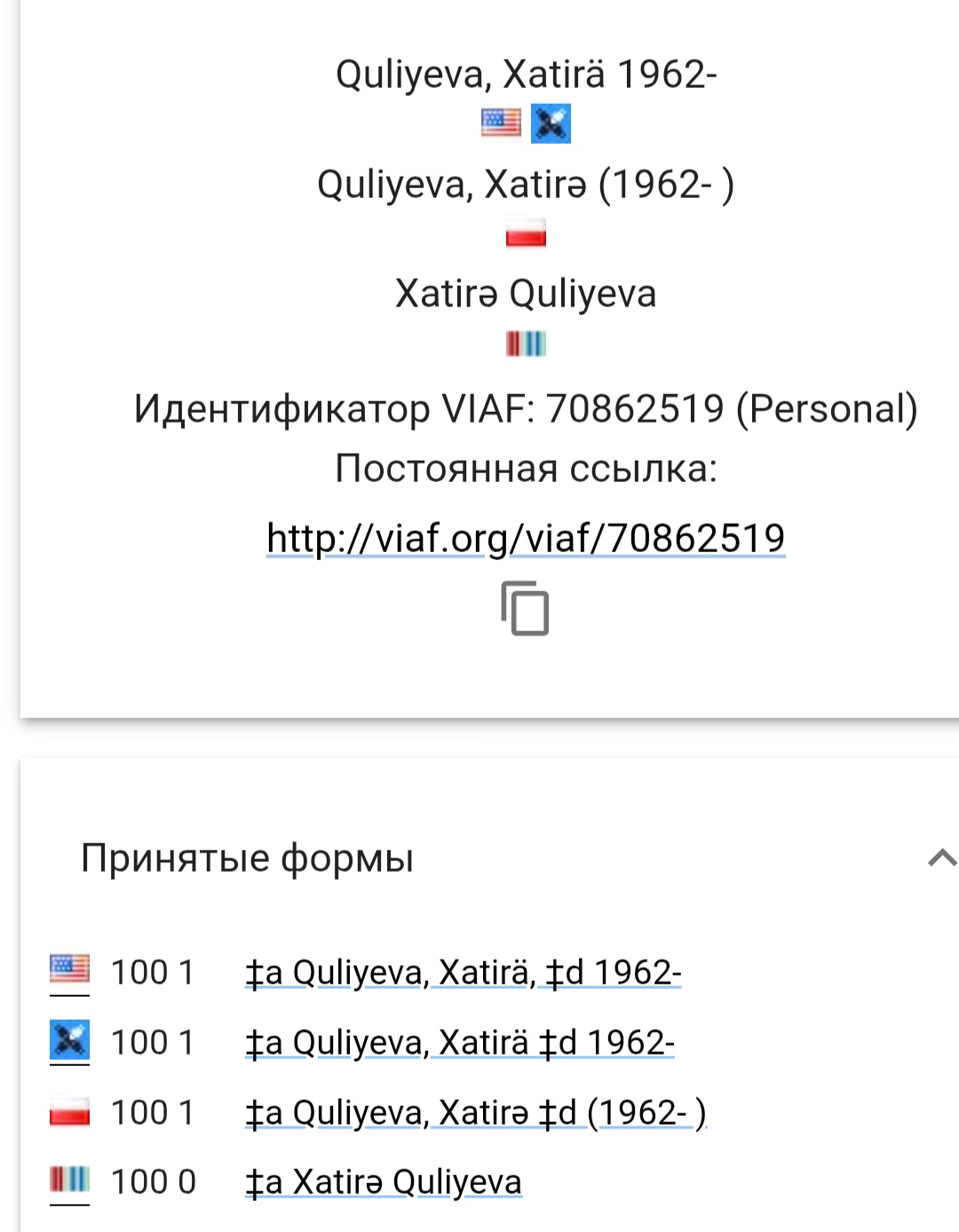This screenshot has height=1232, width=959.
Task: Collapse the Принятые формы section
Action: click(940, 858)
